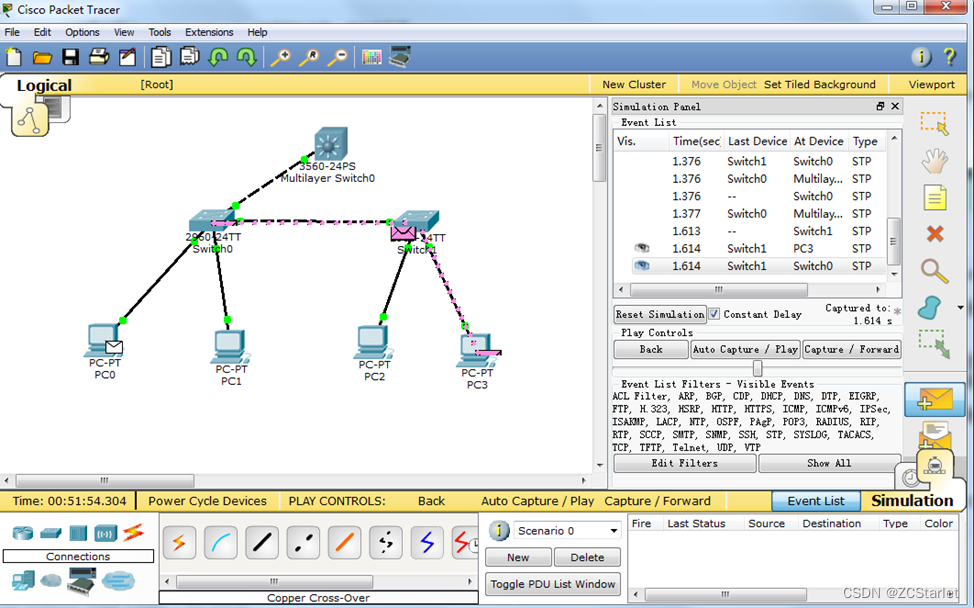Pick the Move Layout hand tool

click(x=934, y=161)
